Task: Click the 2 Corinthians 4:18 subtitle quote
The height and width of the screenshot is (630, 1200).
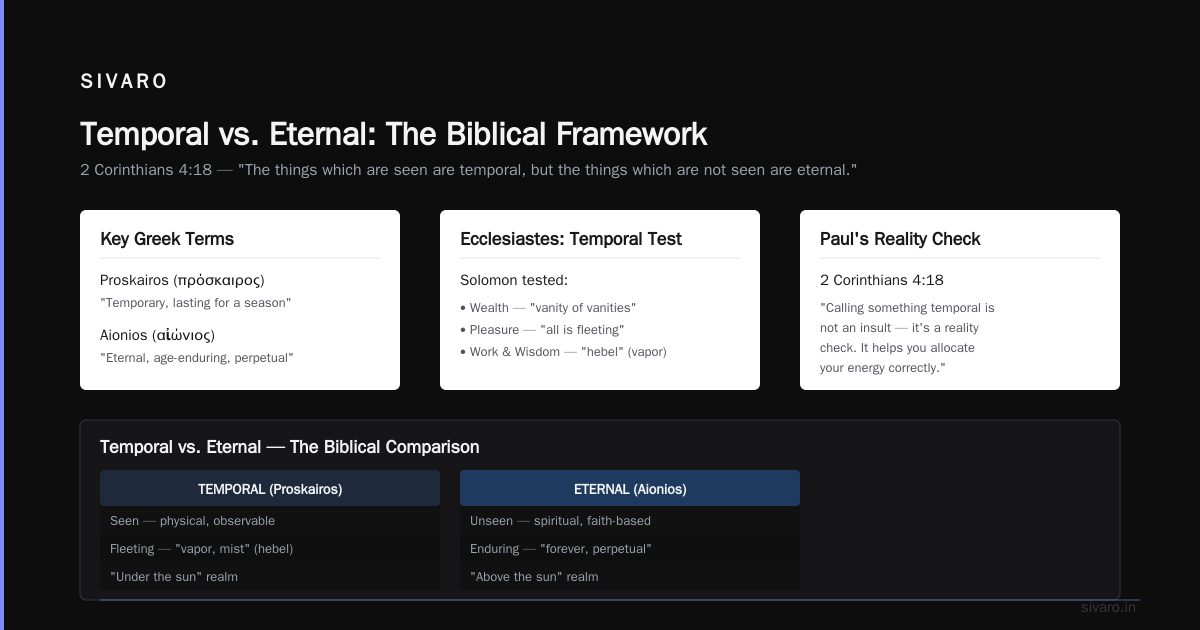Action: [x=469, y=170]
